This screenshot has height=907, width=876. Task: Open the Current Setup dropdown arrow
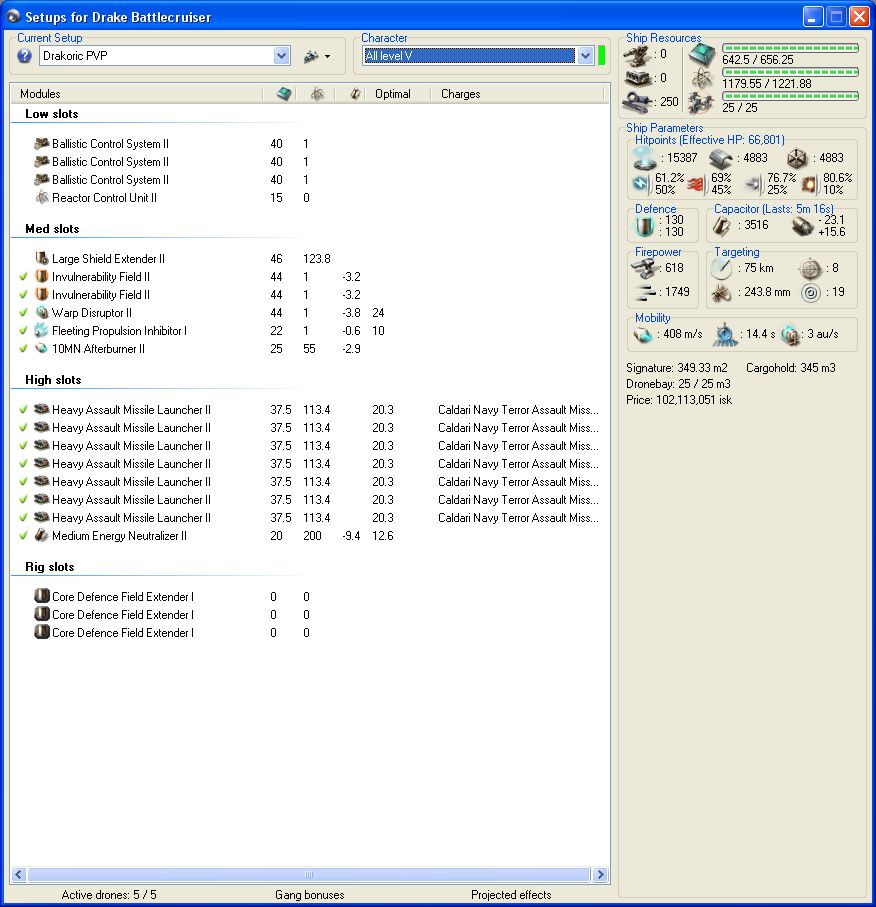click(x=281, y=56)
